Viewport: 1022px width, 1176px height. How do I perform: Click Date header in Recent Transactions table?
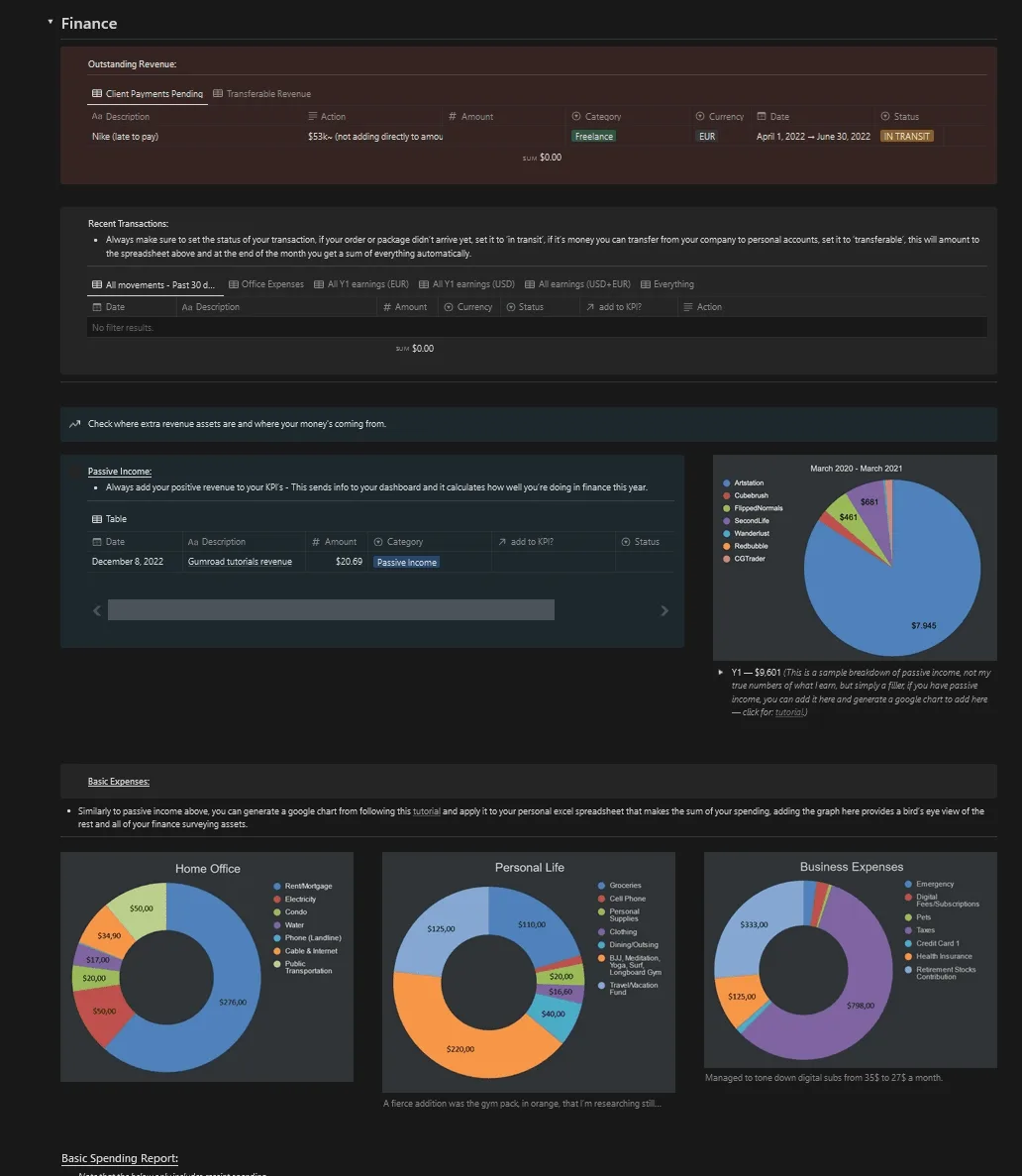[109, 307]
